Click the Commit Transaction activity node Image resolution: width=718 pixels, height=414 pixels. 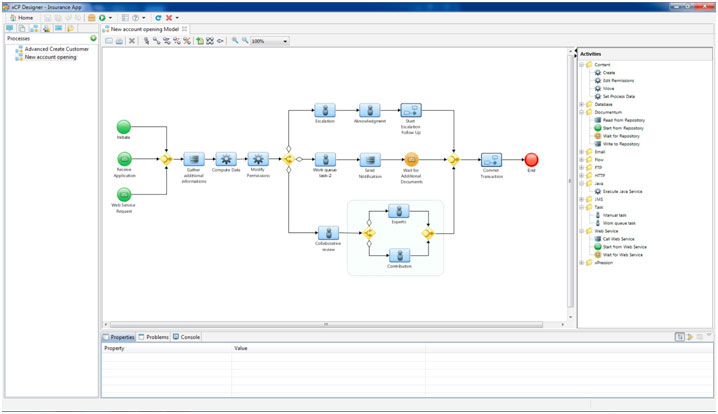490,159
